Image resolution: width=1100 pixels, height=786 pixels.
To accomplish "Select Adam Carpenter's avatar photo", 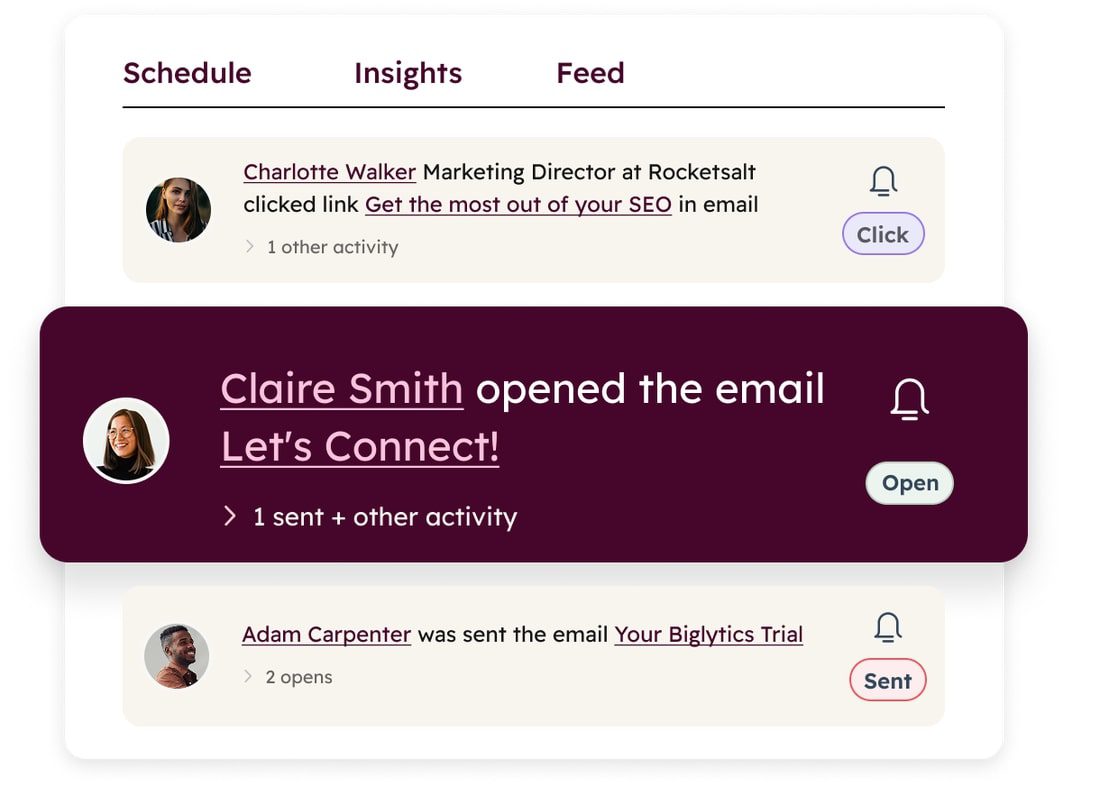I will (x=177, y=655).
